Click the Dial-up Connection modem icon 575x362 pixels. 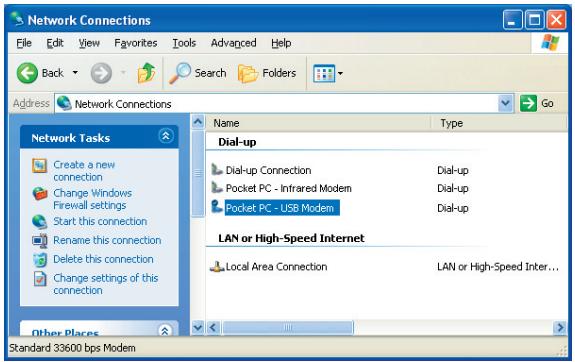(x=217, y=169)
